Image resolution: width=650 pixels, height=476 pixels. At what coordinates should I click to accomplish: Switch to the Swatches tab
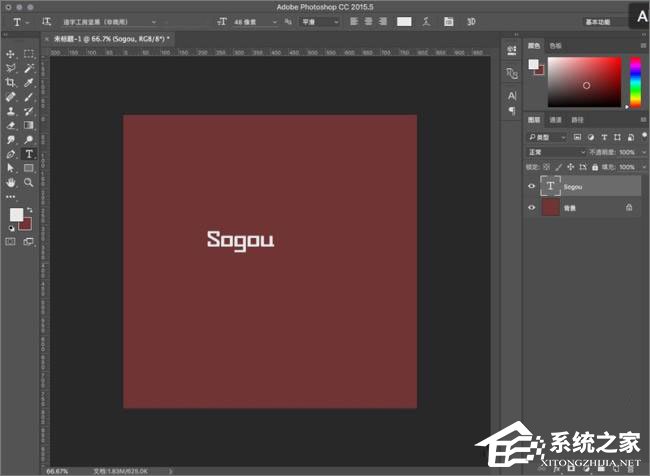coord(555,46)
